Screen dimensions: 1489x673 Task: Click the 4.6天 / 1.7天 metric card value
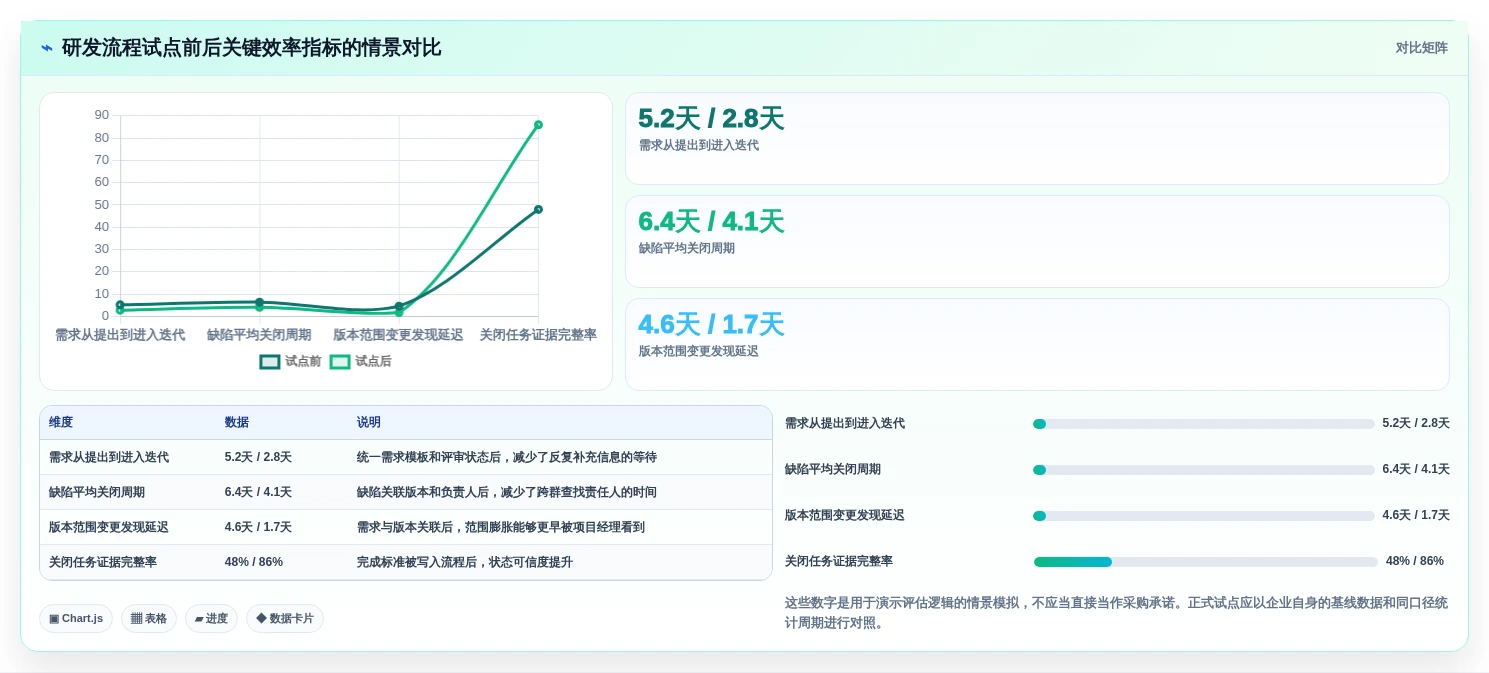point(711,325)
